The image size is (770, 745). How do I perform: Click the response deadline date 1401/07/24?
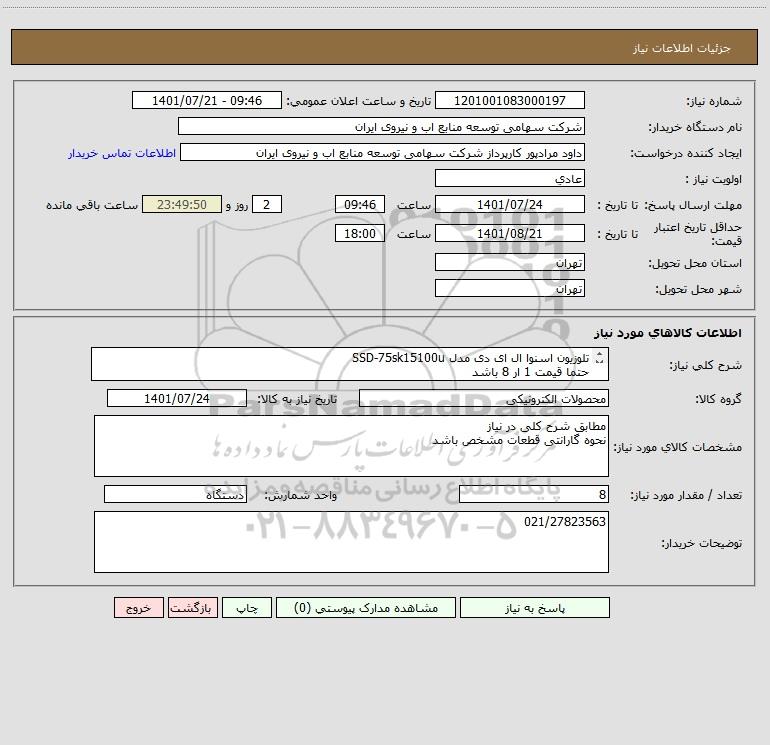click(x=510, y=205)
